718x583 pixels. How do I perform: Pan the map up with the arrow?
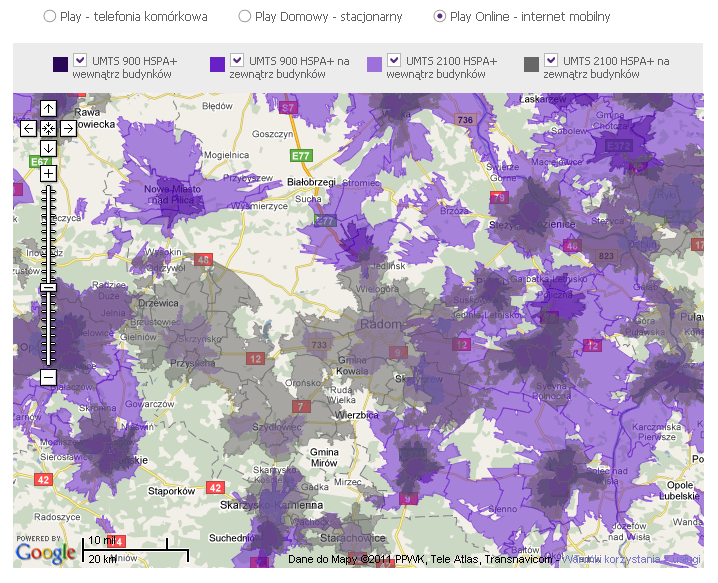48,109
